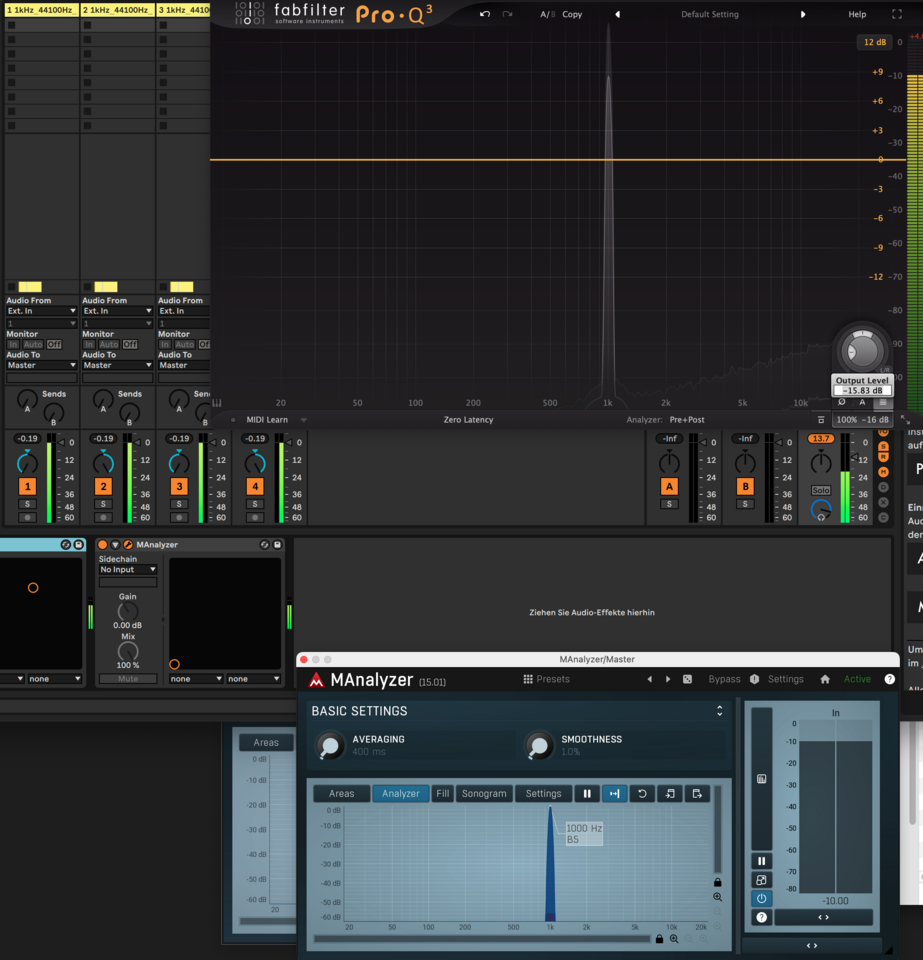The height and width of the screenshot is (960, 923).
Task: Open Settings button in analyzer toolbar
Action: (x=544, y=793)
